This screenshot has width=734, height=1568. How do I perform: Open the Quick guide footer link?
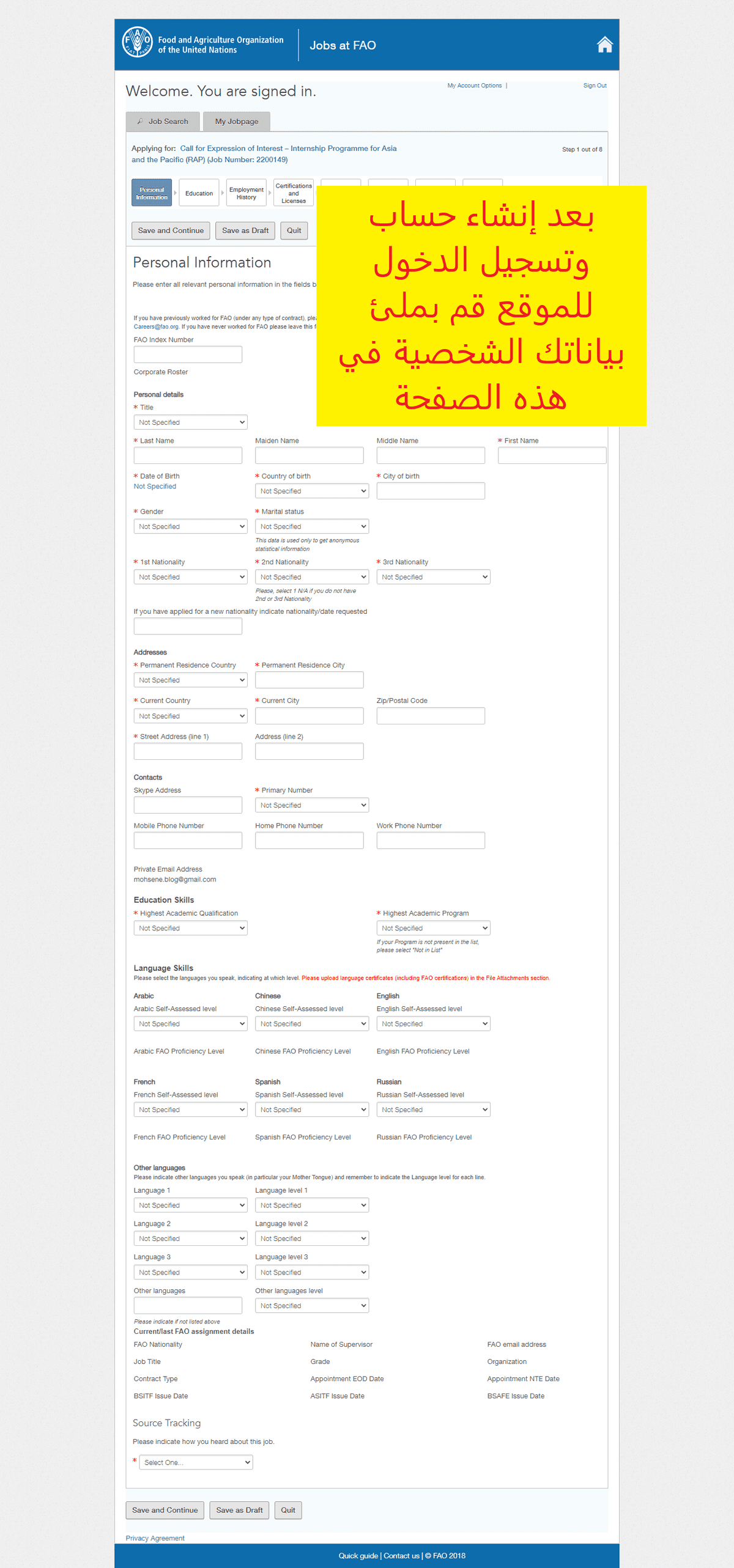358,1556
